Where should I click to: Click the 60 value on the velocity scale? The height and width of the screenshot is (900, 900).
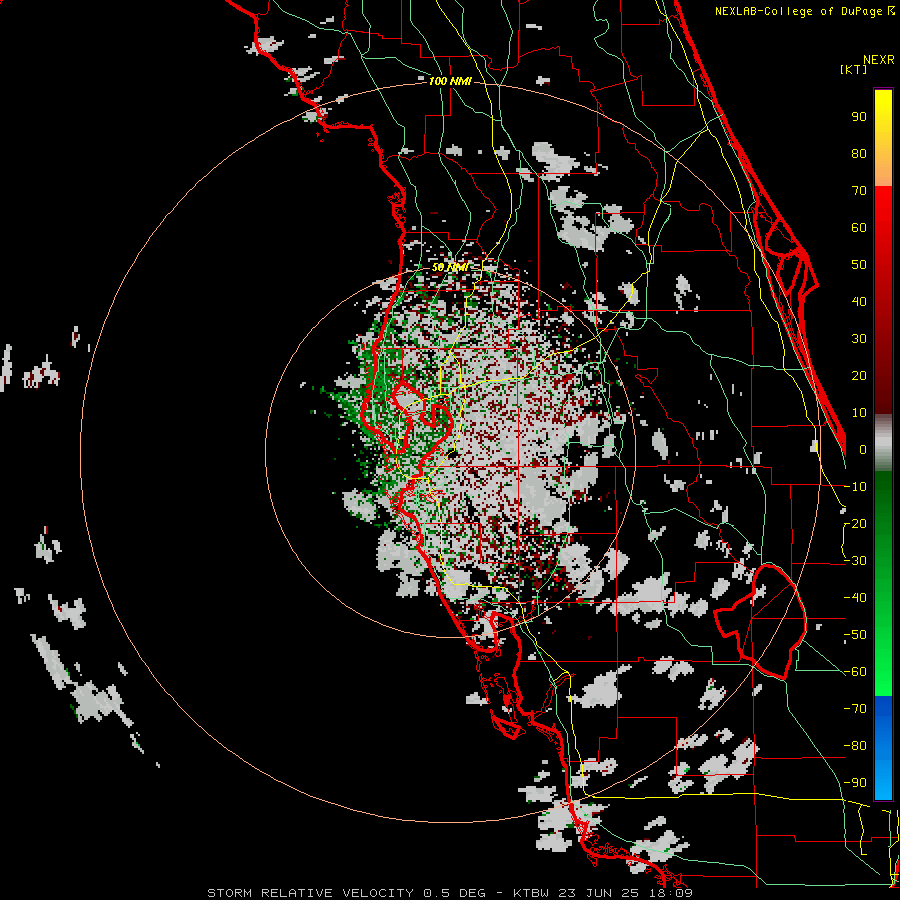859,227
